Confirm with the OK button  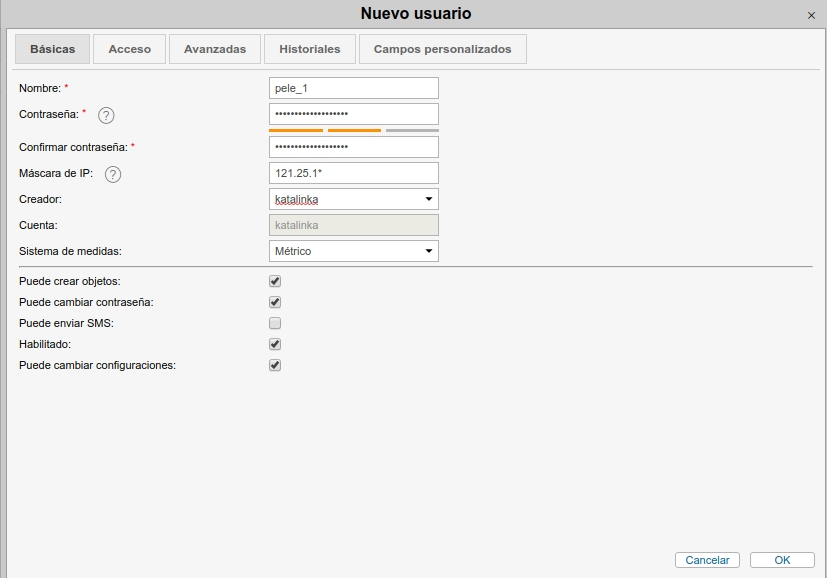(782, 560)
